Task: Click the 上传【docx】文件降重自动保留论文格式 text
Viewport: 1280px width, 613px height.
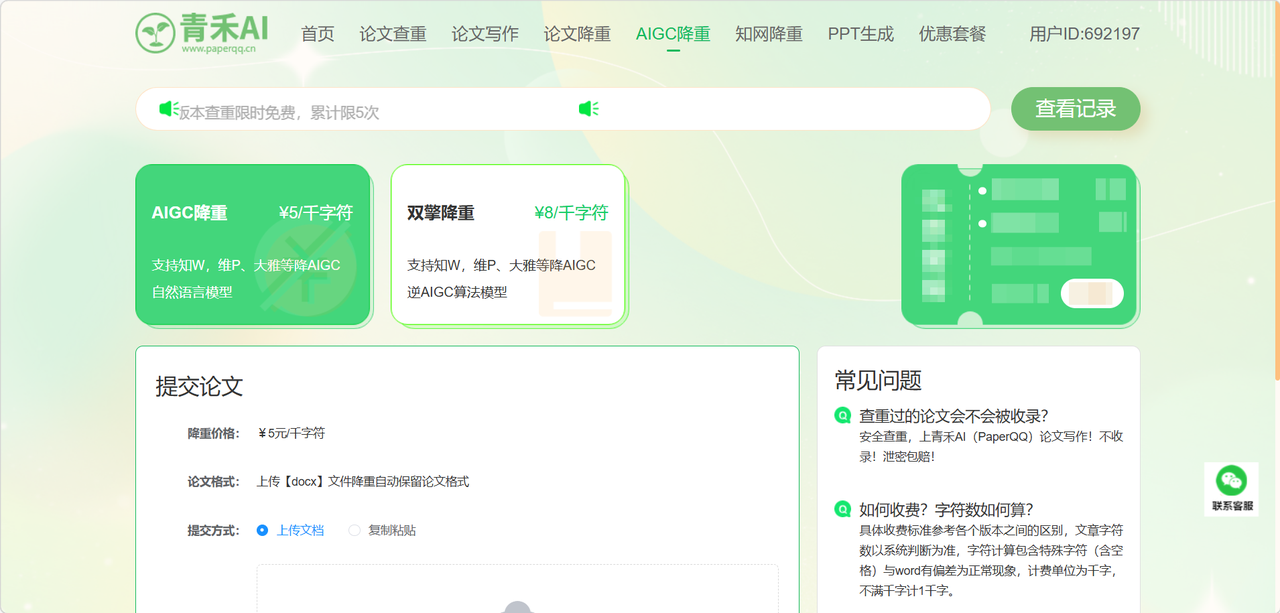Action: tap(363, 481)
